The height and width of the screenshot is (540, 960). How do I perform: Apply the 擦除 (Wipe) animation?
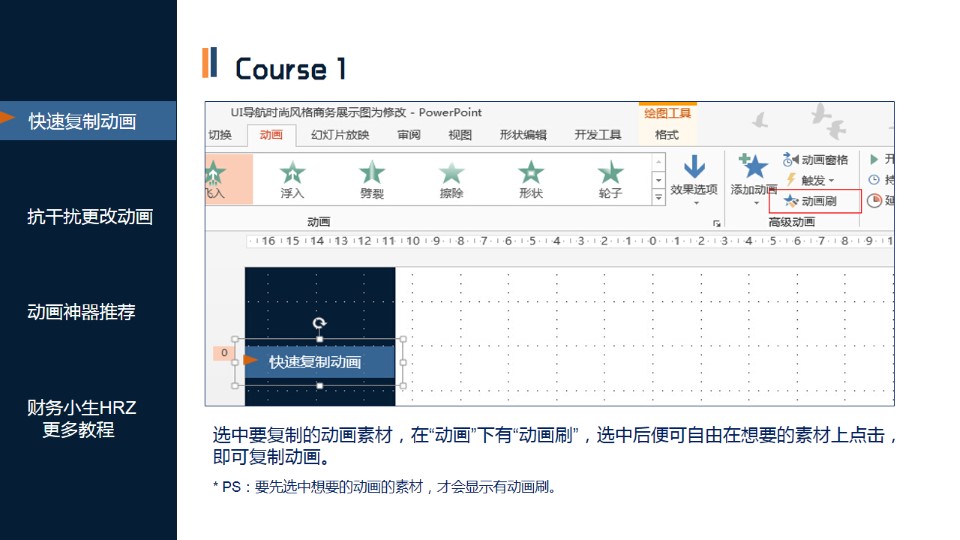click(x=451, y=180)
